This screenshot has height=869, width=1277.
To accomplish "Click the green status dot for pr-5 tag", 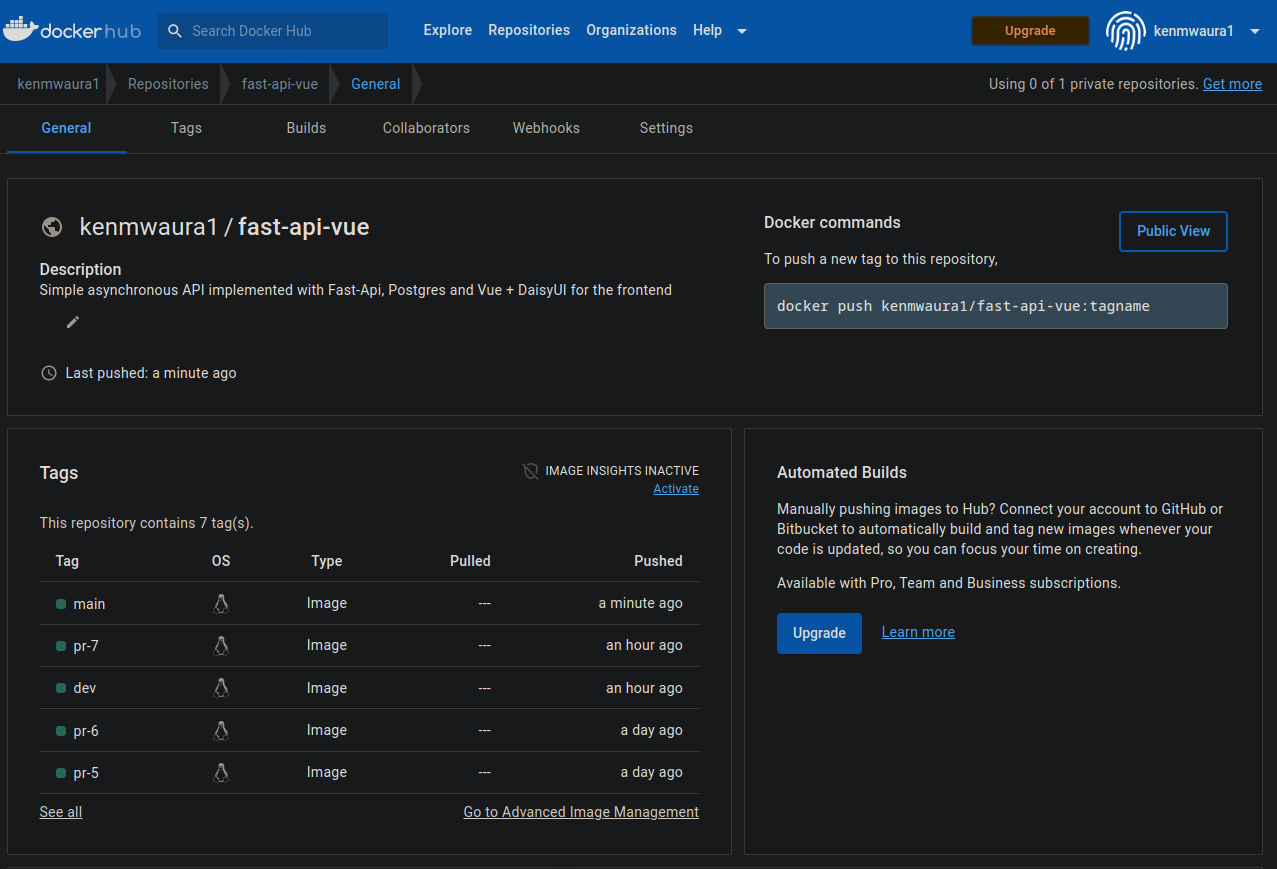I will coord(61,773).
